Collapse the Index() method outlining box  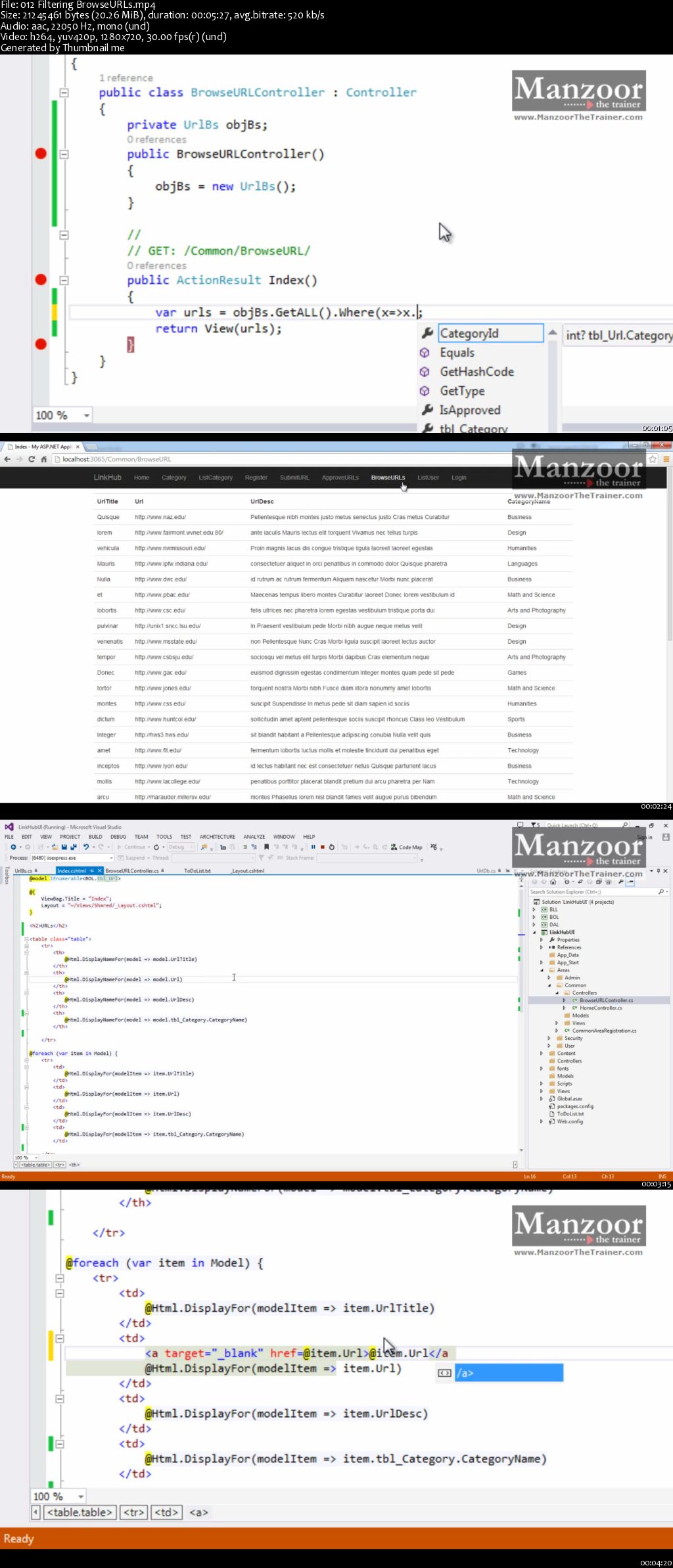click(x=64, y=280)
